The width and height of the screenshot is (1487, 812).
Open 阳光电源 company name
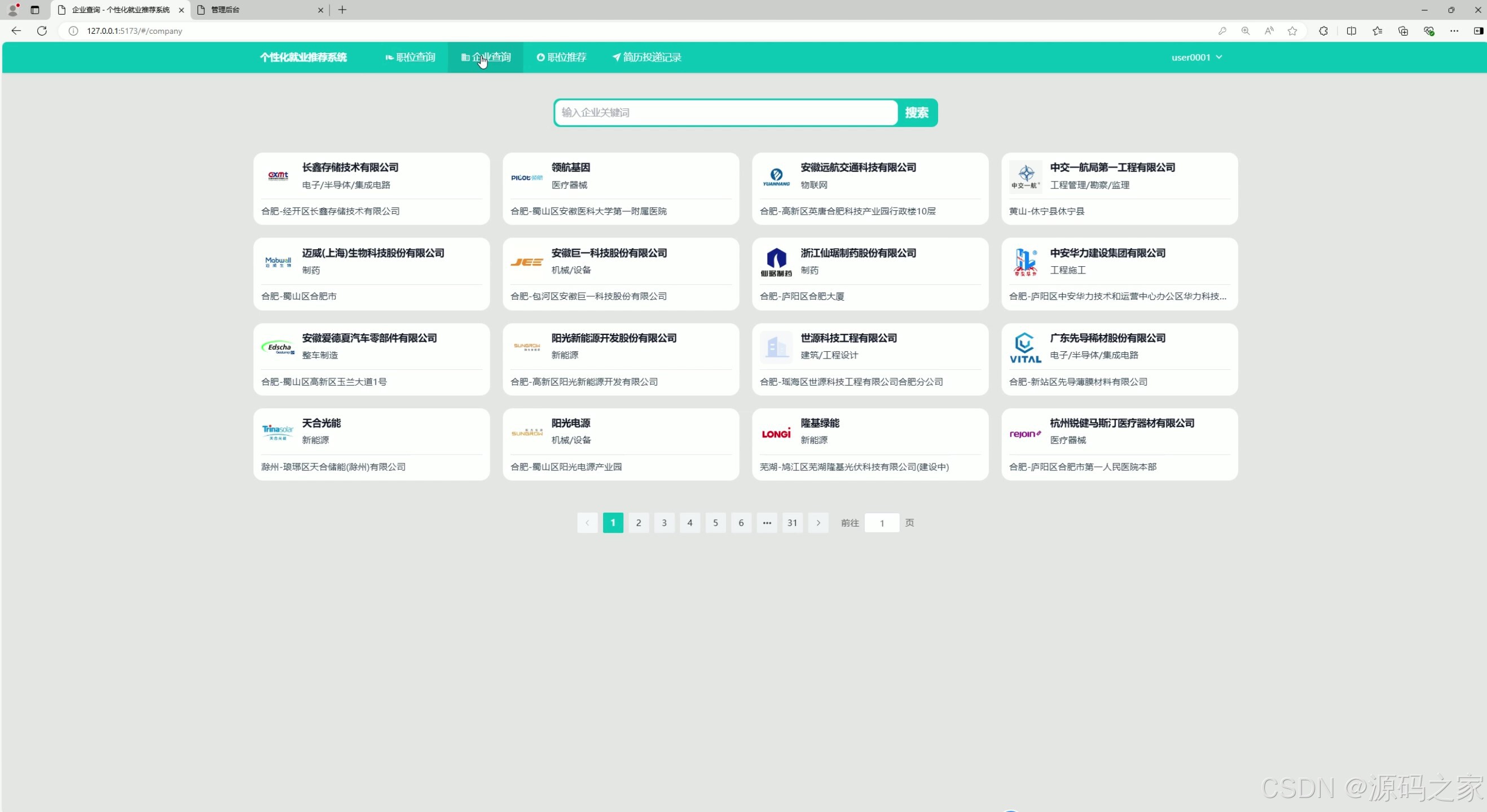(x=571, y=423)
